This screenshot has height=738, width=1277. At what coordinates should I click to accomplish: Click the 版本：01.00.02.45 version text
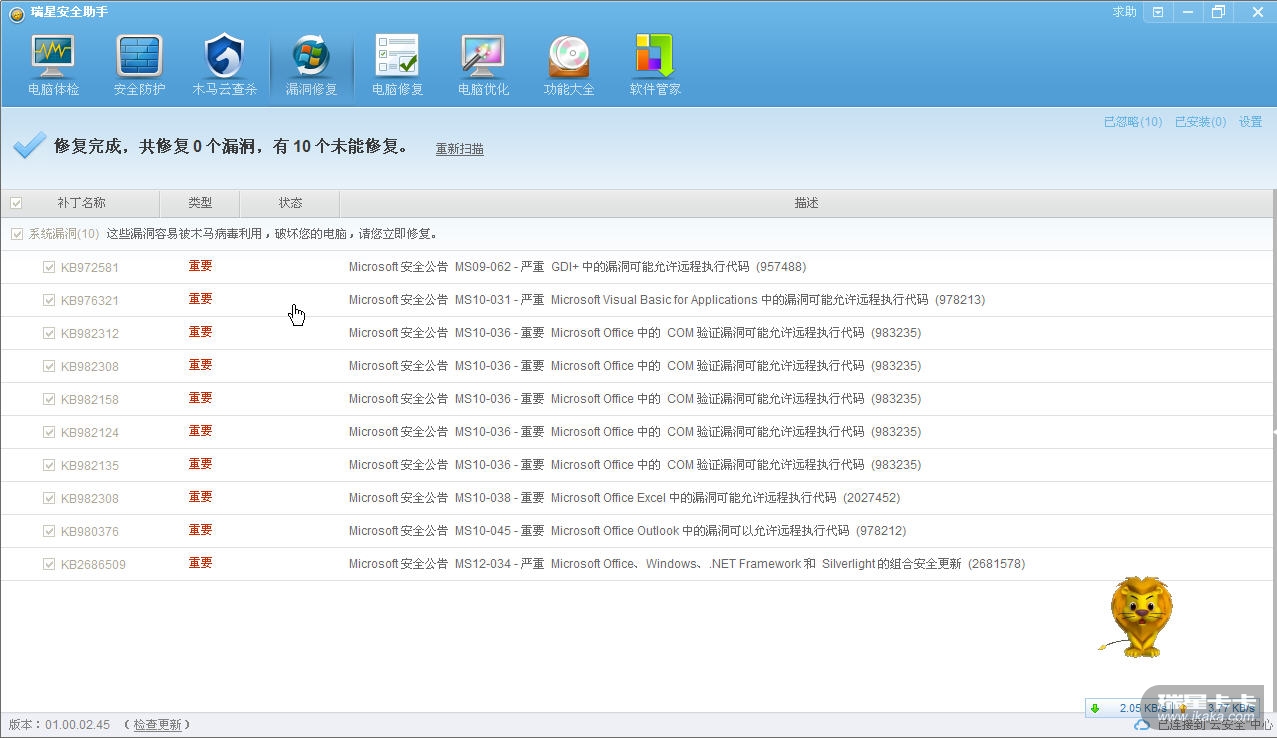click(x=59, y=725)
